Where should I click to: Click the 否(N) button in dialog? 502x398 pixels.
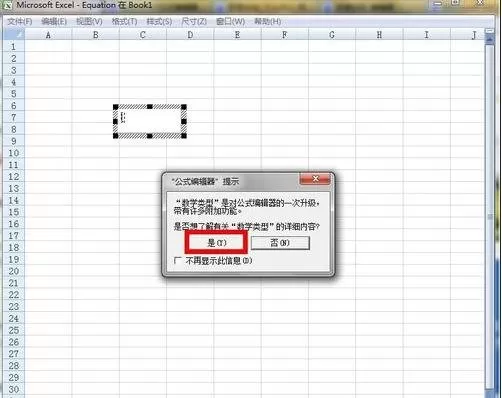pyautogui.click(x=280, y=243)
